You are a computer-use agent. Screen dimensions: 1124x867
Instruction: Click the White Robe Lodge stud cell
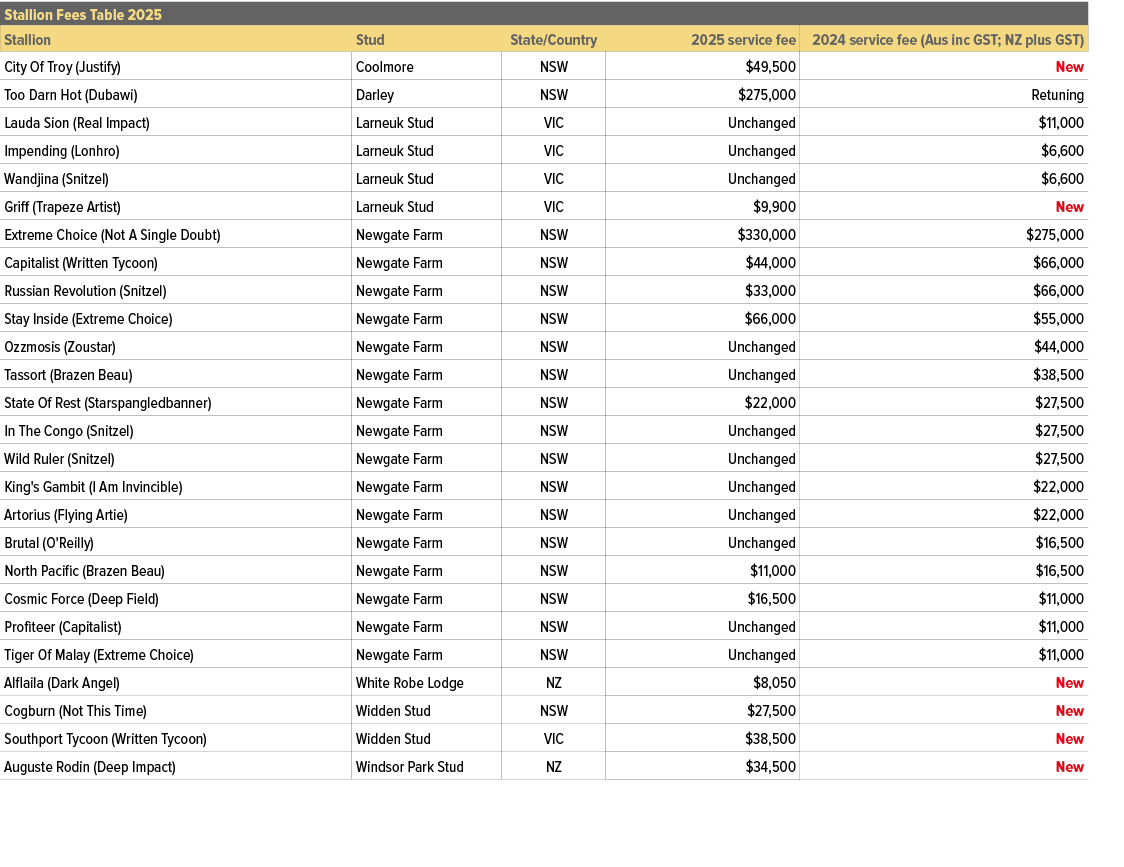[x=409, y=683]
